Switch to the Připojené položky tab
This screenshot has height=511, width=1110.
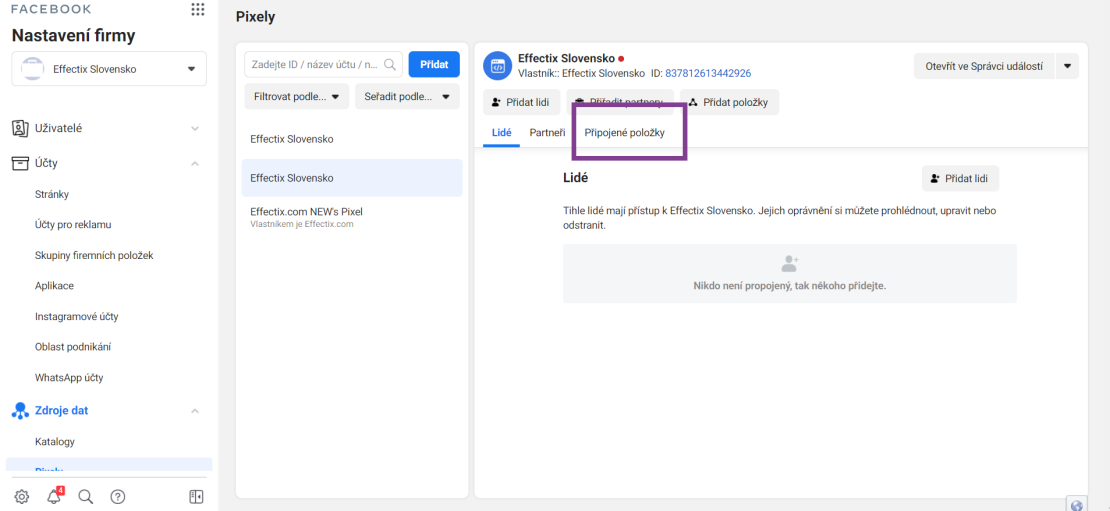click(624, 132)
